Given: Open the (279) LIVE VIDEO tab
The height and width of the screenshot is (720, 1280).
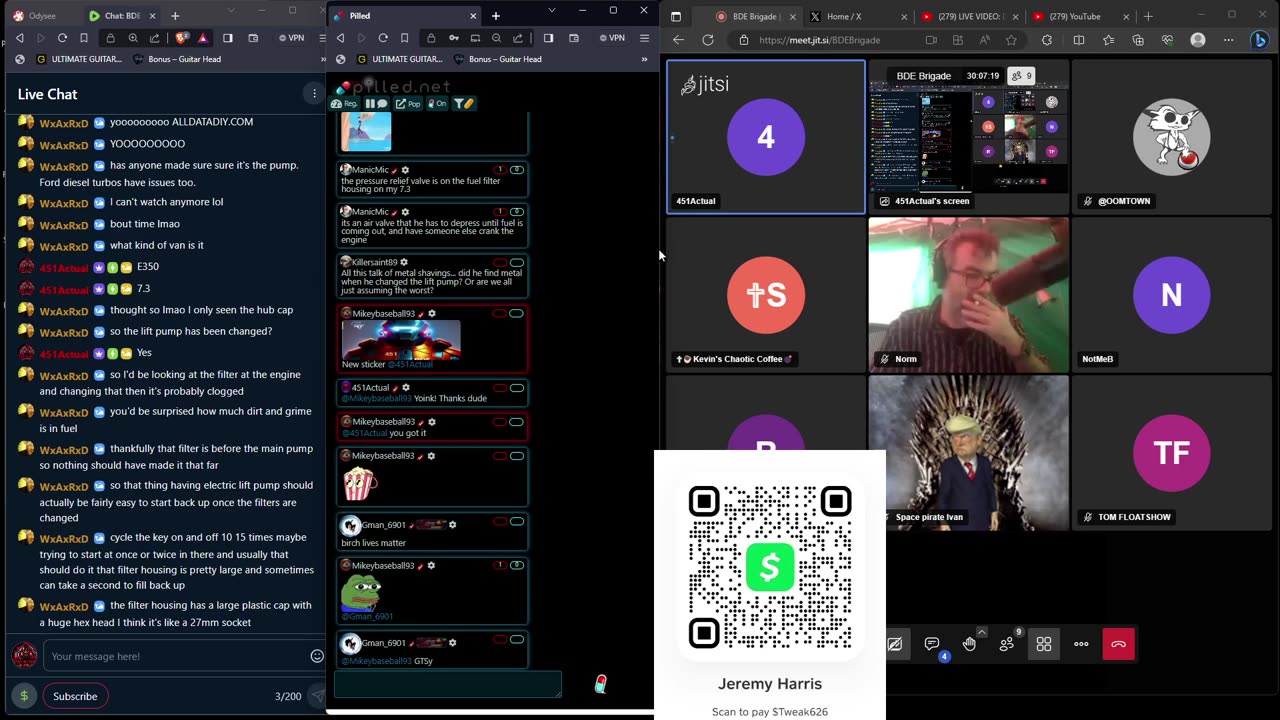Looking at the screenshot, I should point(968,16).
